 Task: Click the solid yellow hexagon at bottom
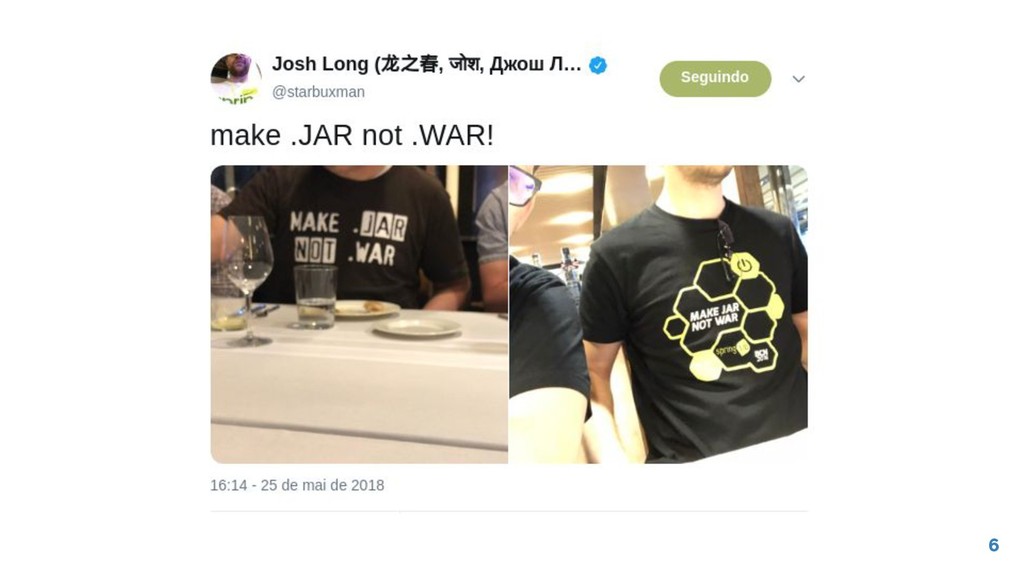706,366
